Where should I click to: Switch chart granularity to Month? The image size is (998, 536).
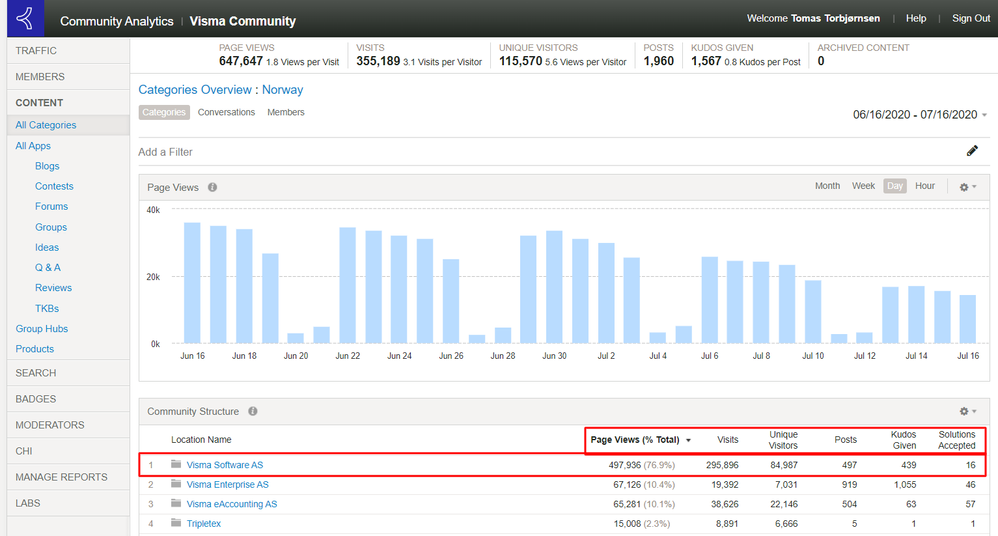(x=827, y=186)
